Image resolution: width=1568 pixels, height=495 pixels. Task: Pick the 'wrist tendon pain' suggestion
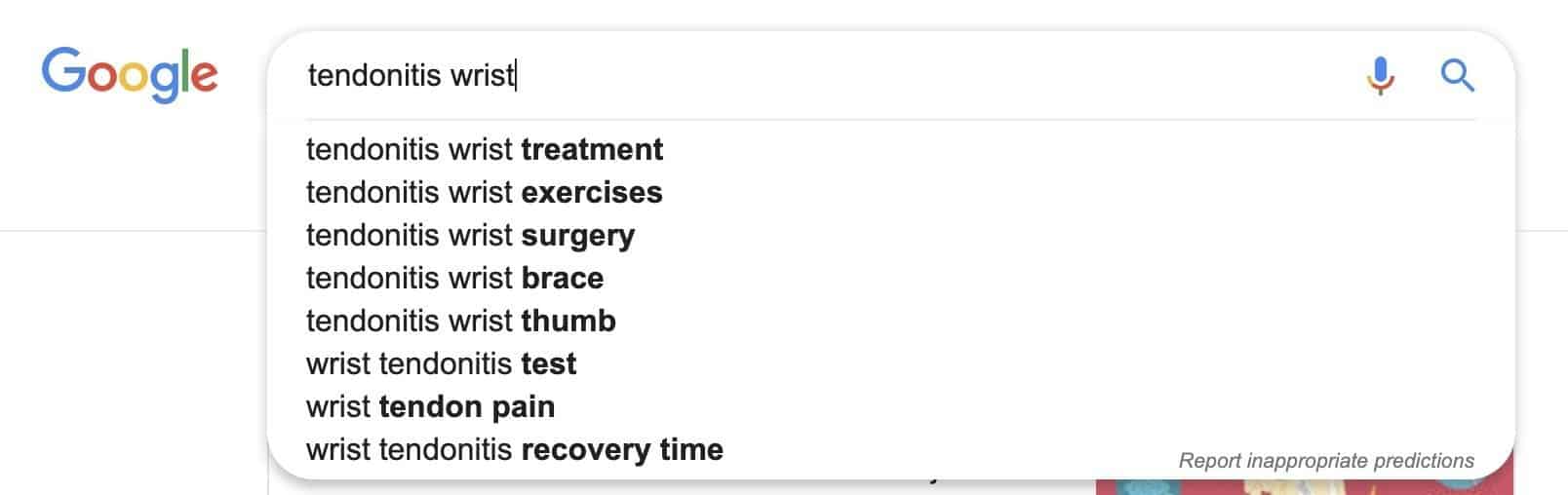(430, 407)
